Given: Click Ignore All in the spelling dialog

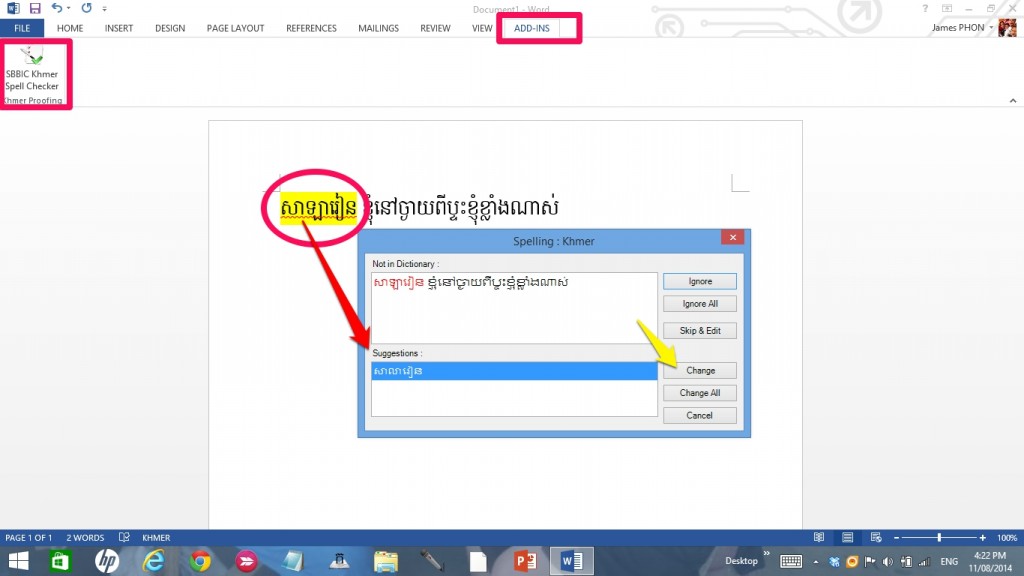Looking at the screenshot, I should [x=699, y=303].
